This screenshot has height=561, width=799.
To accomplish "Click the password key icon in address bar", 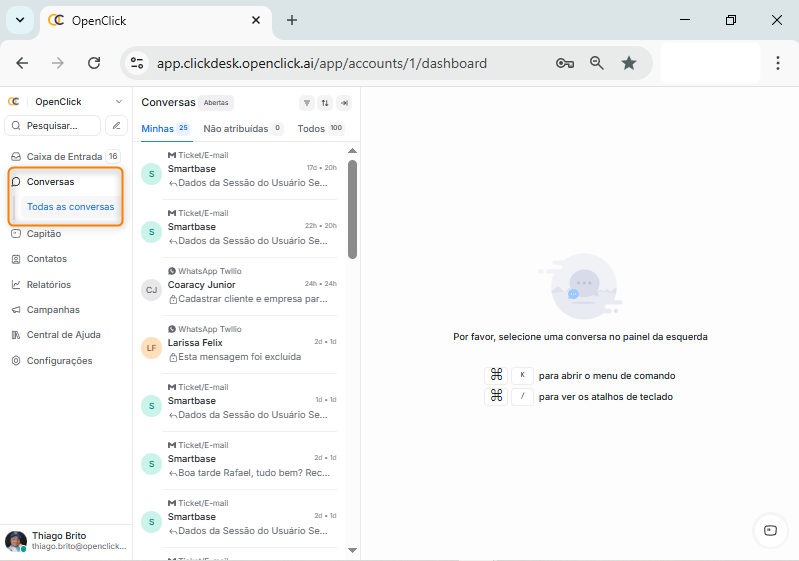I will click(565, 63).
